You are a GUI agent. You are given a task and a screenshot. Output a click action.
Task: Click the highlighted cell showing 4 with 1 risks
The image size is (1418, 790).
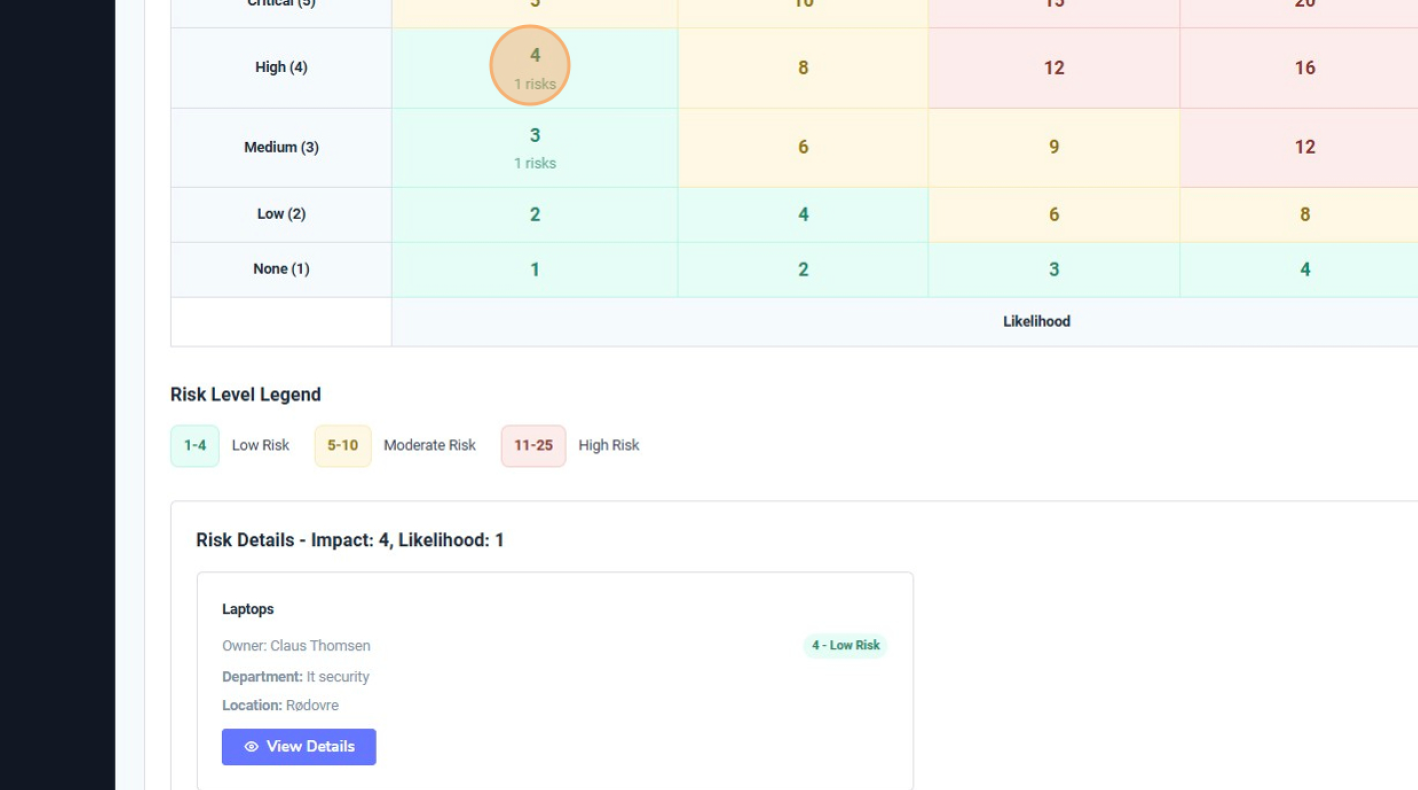[532, 67]
